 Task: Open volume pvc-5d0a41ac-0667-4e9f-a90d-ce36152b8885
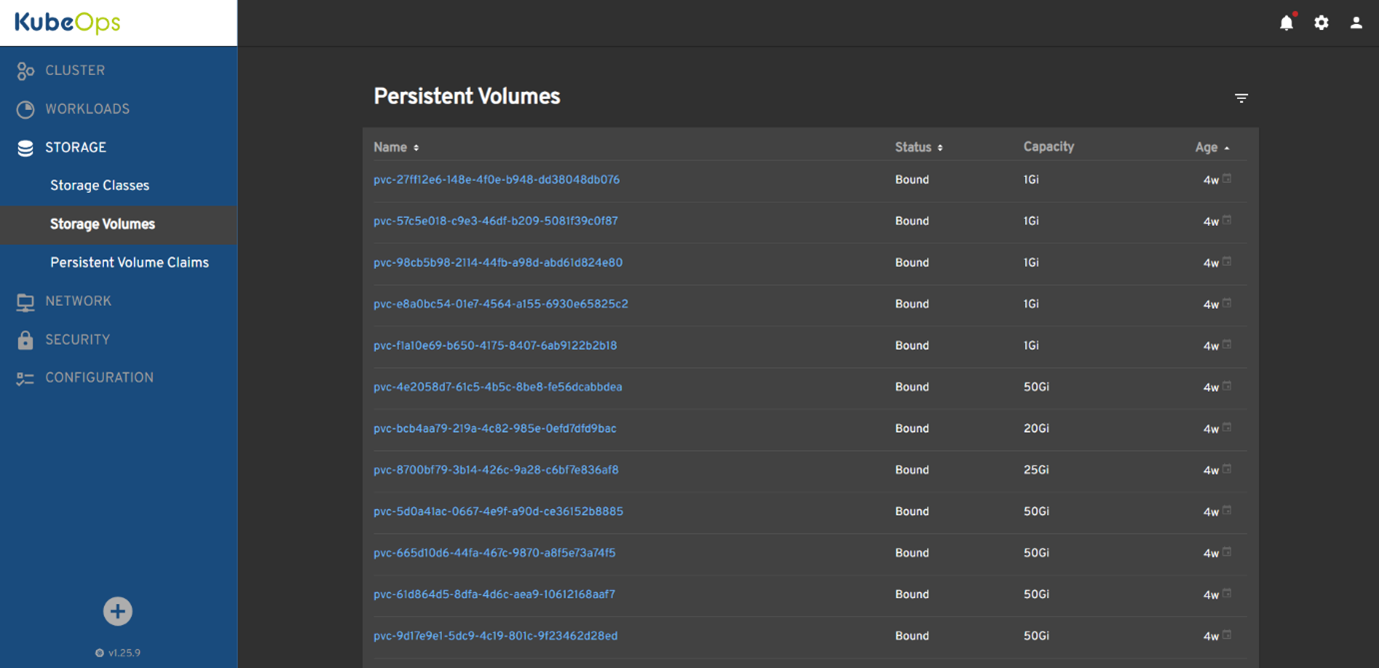coord(498,512)
